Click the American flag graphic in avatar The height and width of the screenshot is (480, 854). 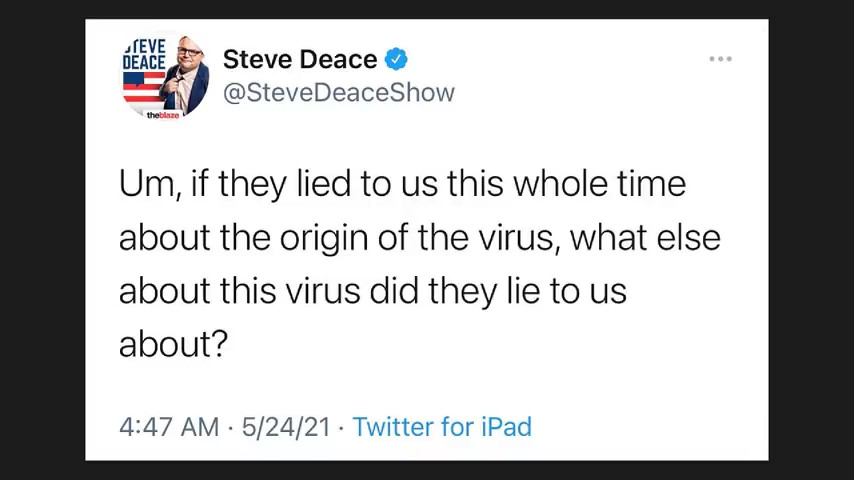[x=142, y=87]
